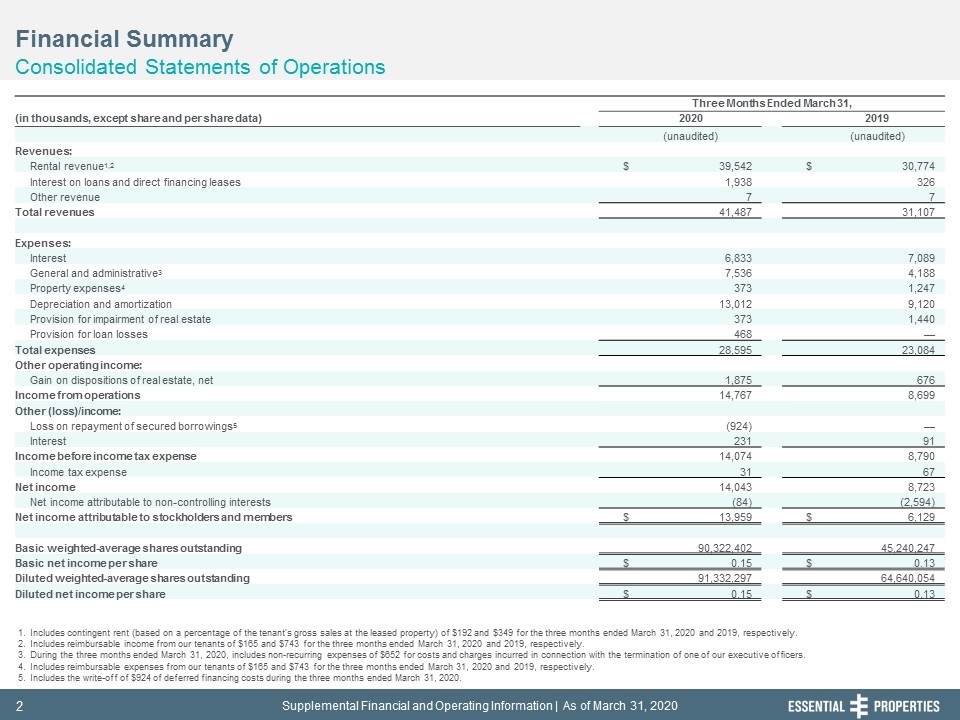Click net income value 14,043
This screenshot has height=720, width=960.
tap(735, 487)
